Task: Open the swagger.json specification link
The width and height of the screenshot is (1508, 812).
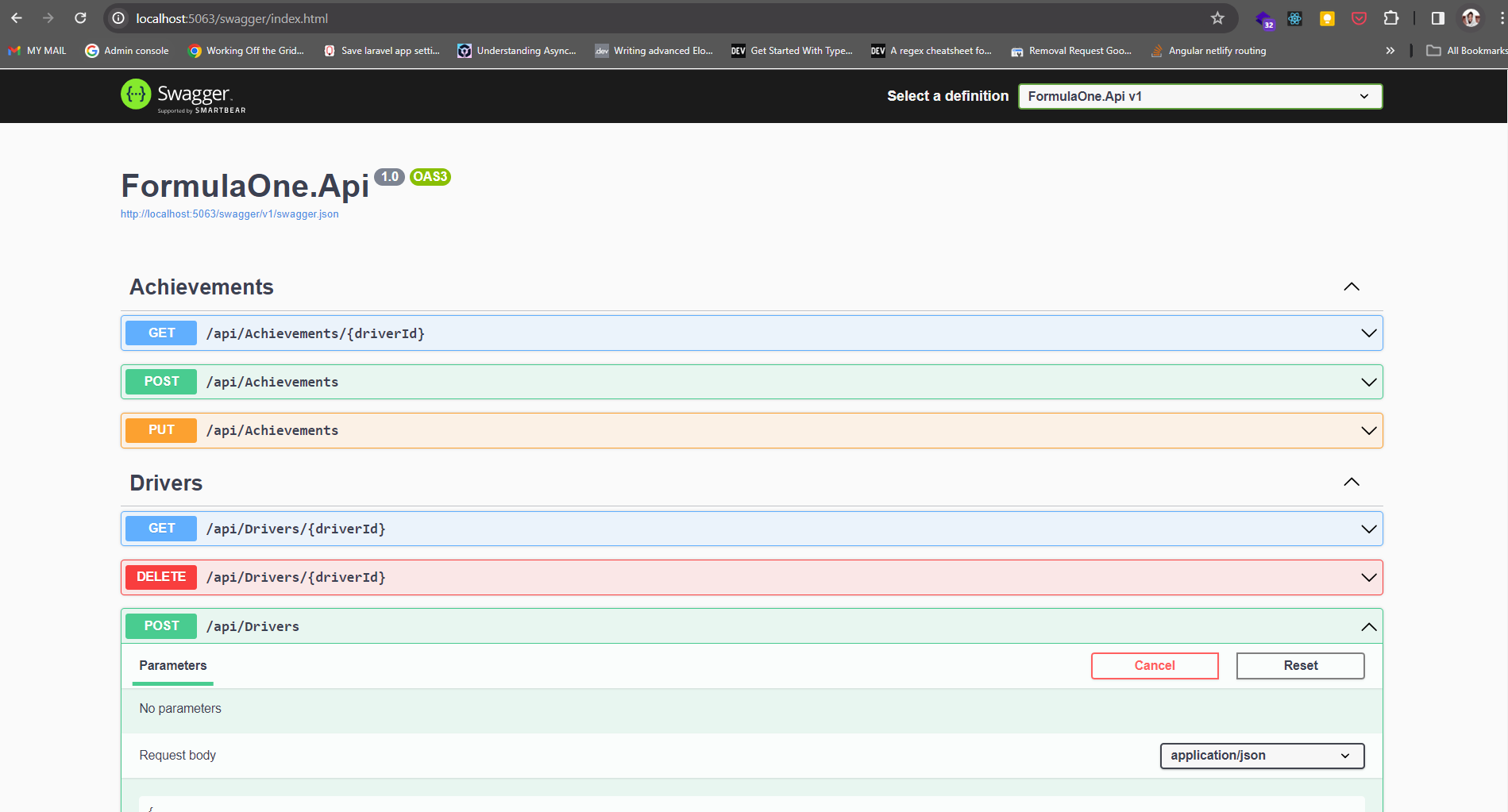Action: click(x=229, y=214)
